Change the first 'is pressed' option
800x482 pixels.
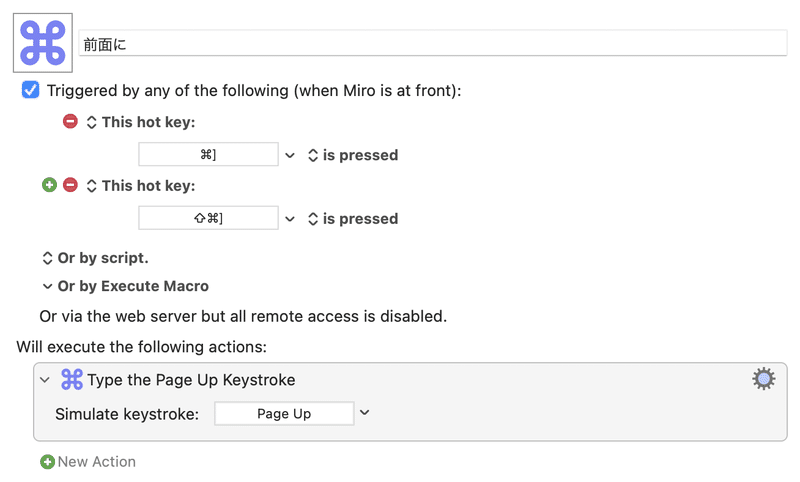coord(353,155)
